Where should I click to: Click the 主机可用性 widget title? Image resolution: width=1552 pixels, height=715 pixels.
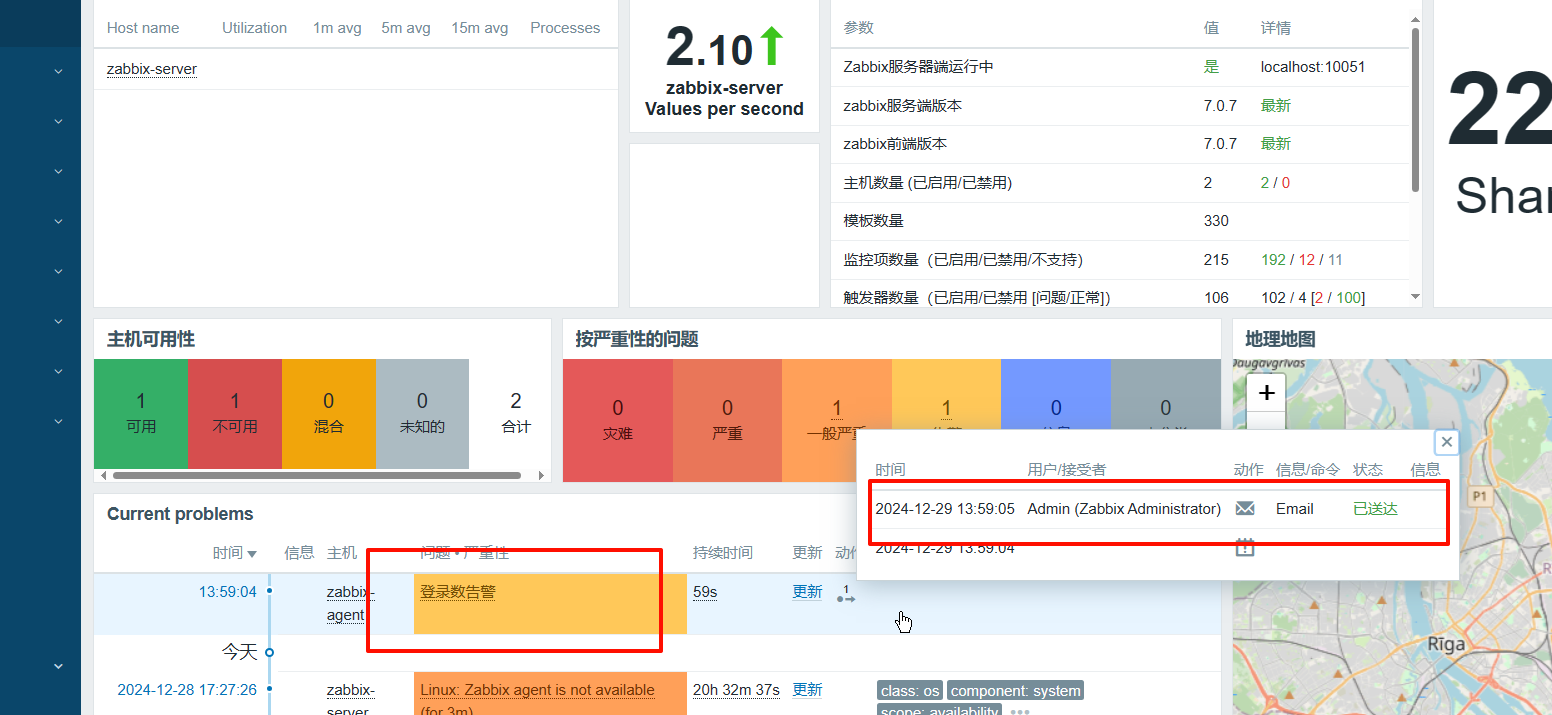coord(151,339)
